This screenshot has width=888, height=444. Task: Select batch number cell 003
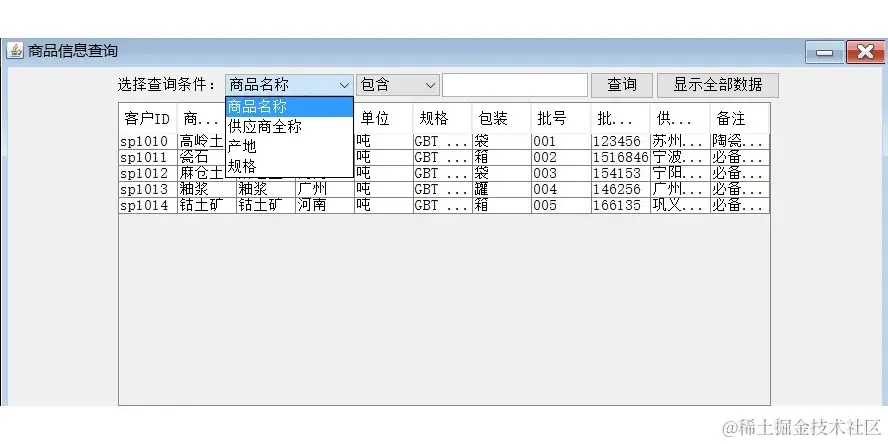click(x=561, y=173)
